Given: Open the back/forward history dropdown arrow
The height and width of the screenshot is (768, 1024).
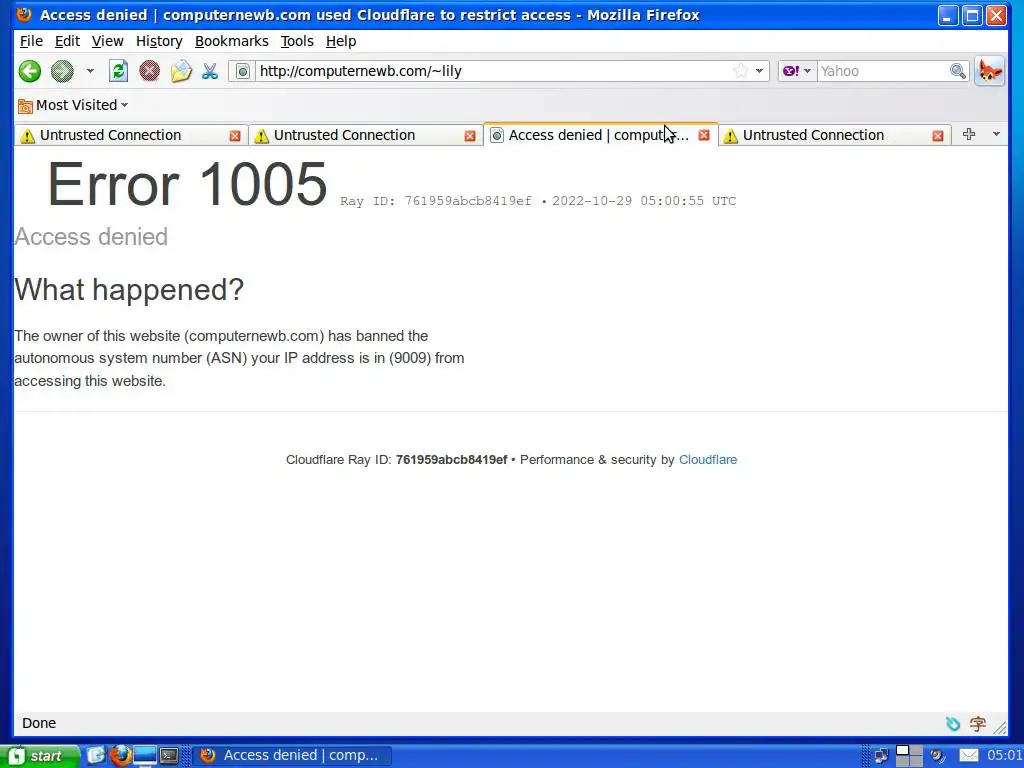Looking at the screenshot, I should pyautogui.click(x=90, y=71).
